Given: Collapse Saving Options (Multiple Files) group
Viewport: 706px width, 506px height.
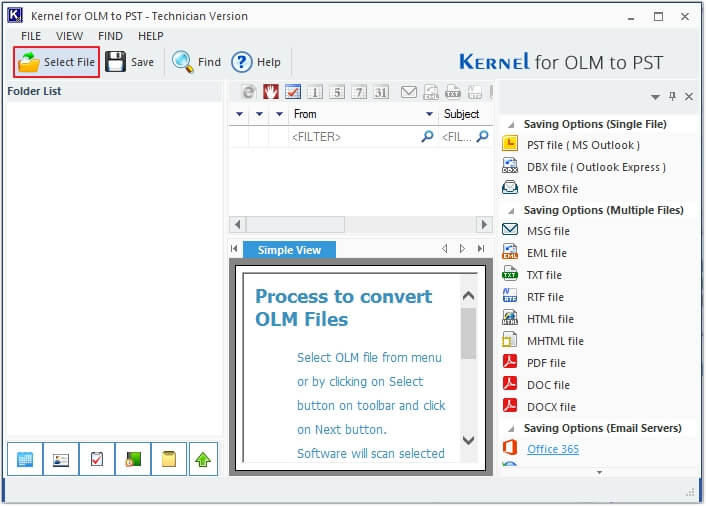Looking at the screenshot, I should 511,210.
